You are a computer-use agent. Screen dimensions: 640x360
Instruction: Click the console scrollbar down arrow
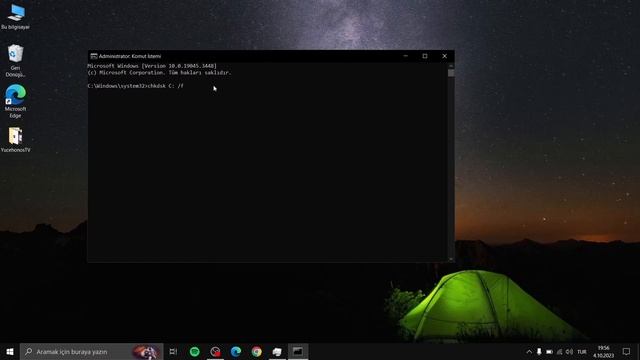click(x=451, y=259)
